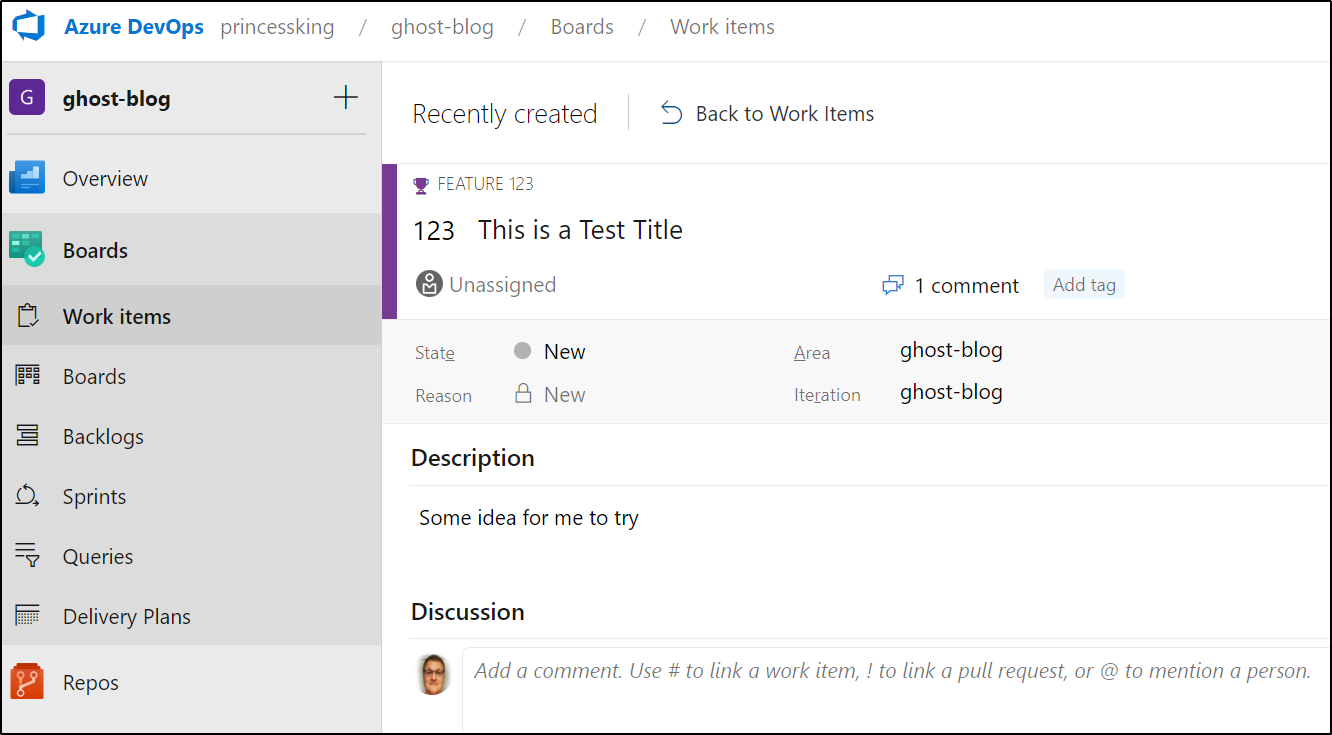The image size is (1332, 735).
Task: Open the Area field ghost-blog
Action: click(x=951, y=350)
